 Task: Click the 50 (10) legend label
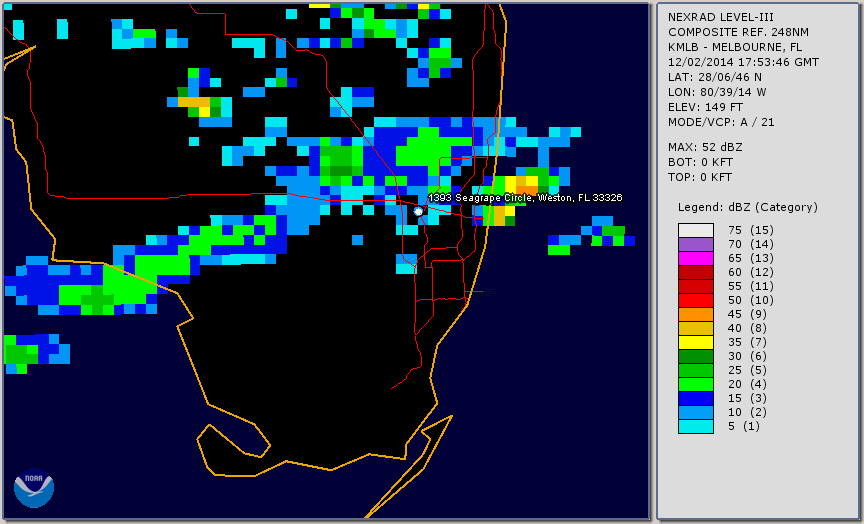click(x=750, y=300)
